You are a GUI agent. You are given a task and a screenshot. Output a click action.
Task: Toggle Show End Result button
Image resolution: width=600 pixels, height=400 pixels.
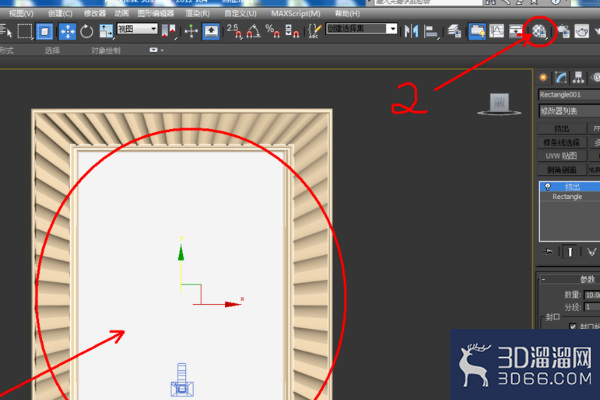(x=570, y=251)
